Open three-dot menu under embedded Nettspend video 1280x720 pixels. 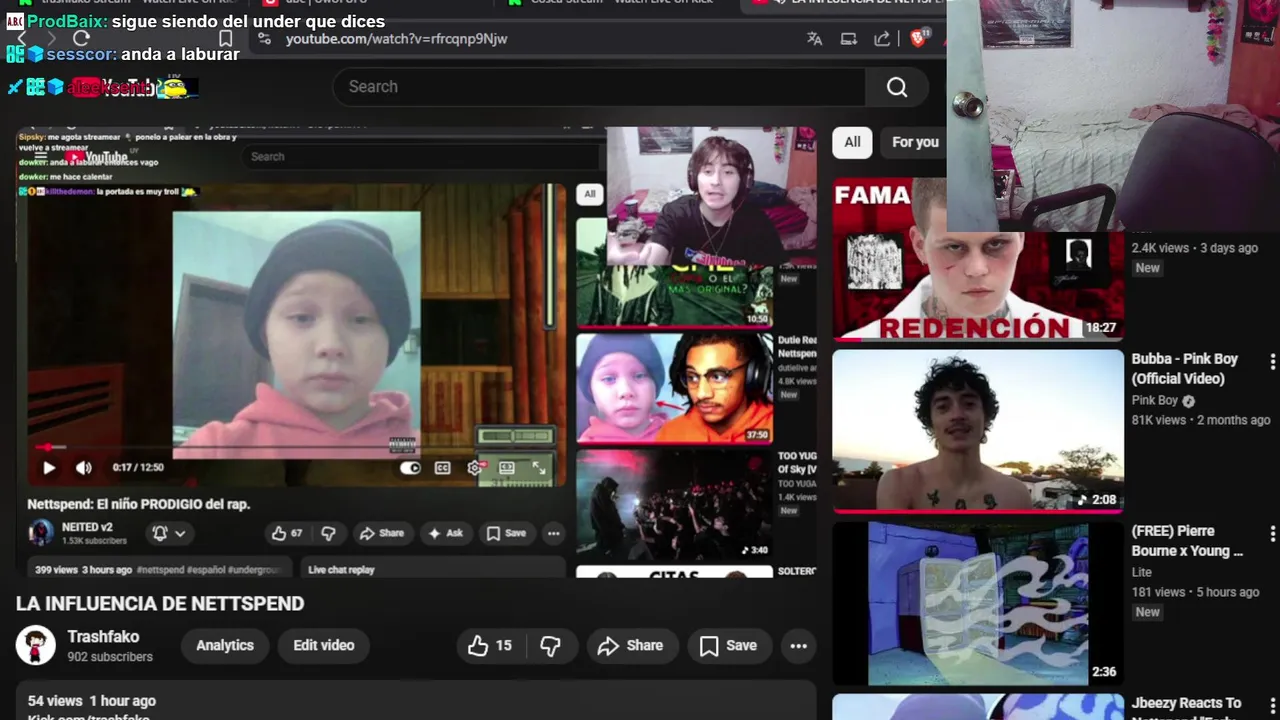[553, 533]
